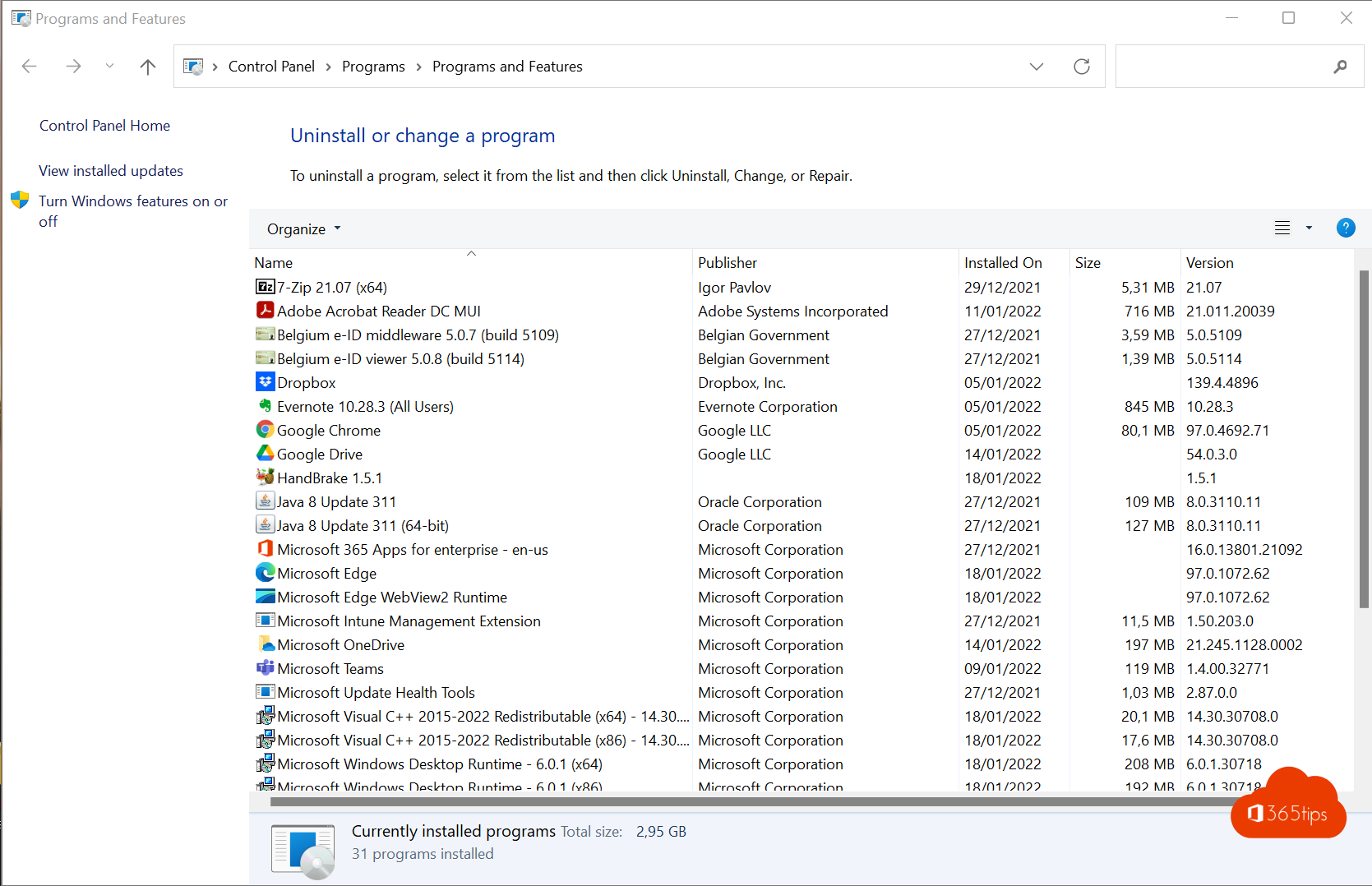Click the Control Panel breadcrumb
The height and width of the screenshot is (886, 1372).
271,67
